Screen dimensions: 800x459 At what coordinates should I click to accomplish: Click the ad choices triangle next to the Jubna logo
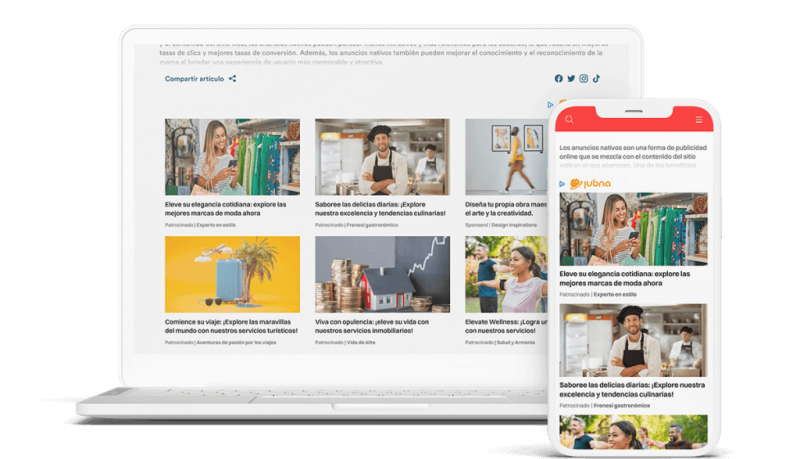pos(562,184)
